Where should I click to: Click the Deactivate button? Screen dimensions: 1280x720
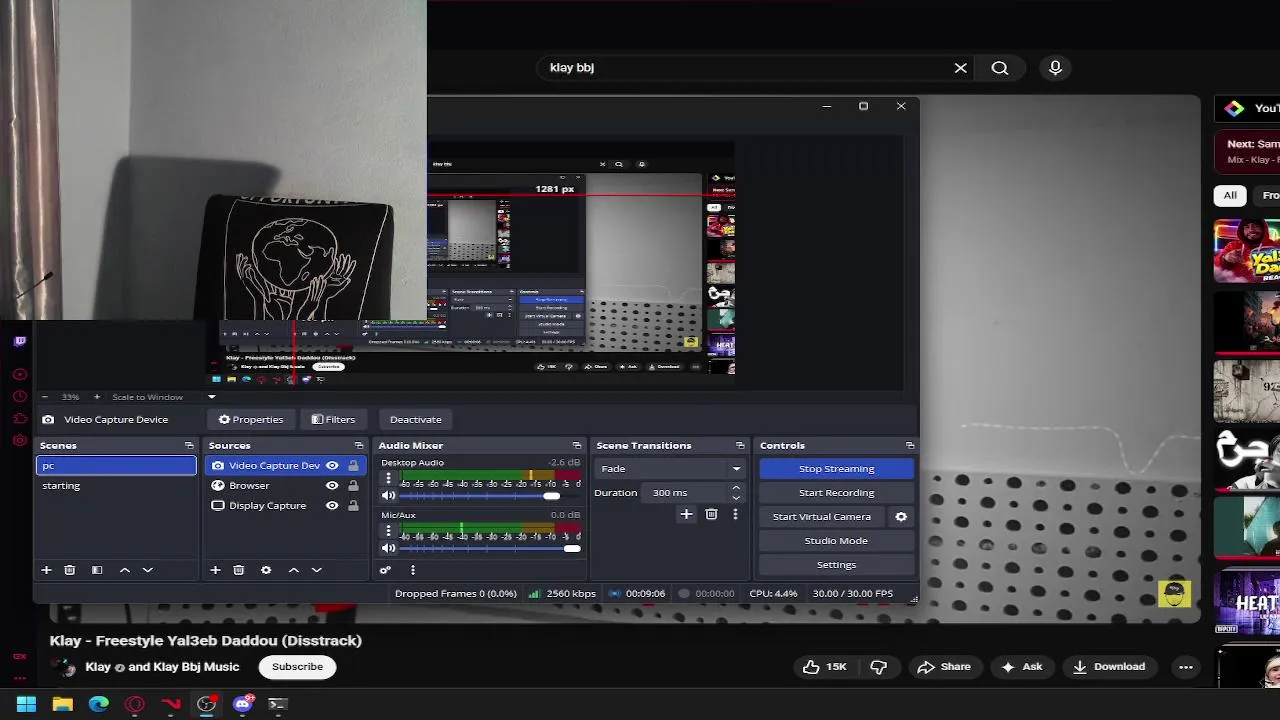(416, 420)
